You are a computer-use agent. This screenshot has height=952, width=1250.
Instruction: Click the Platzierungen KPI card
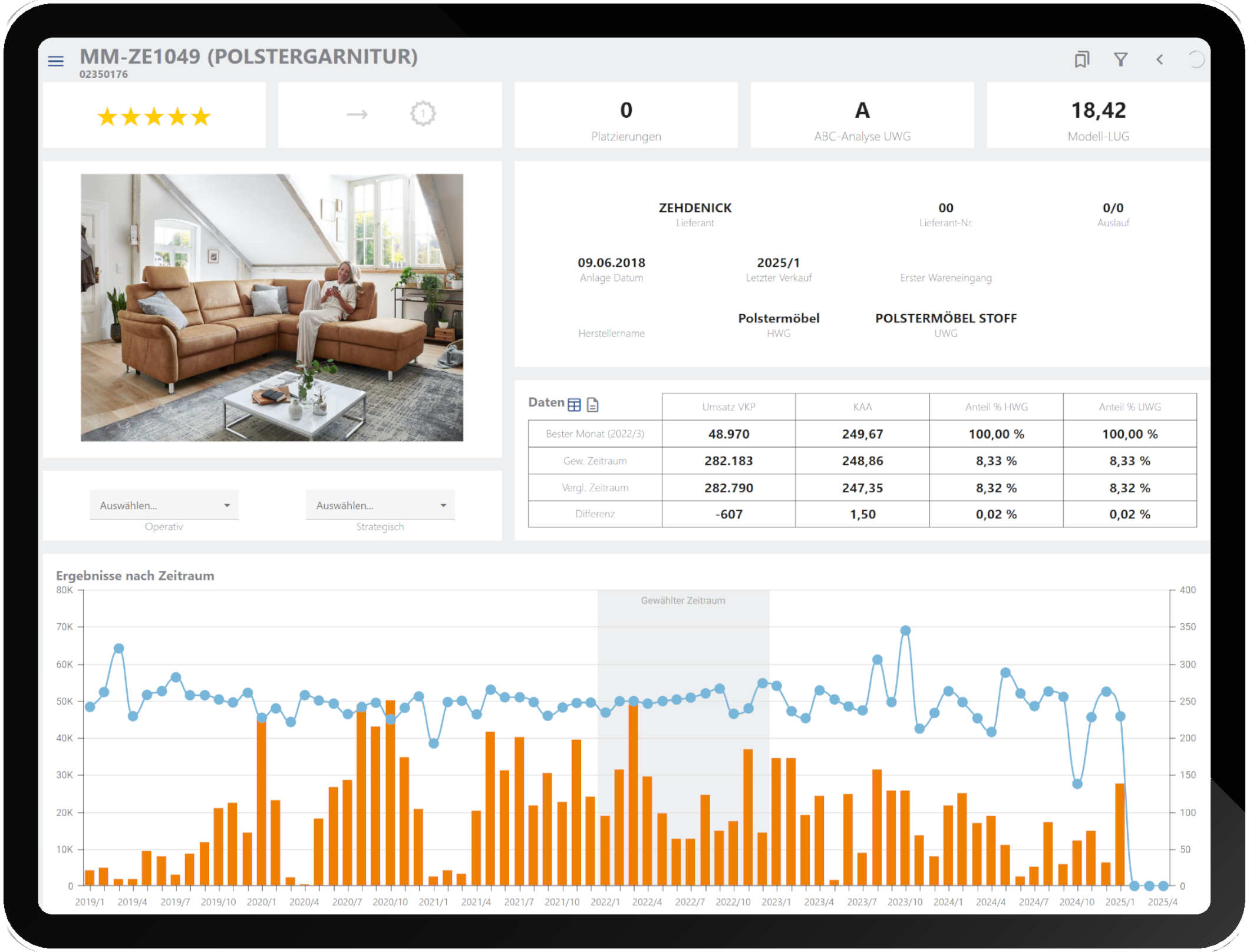(x=626, y=115)
